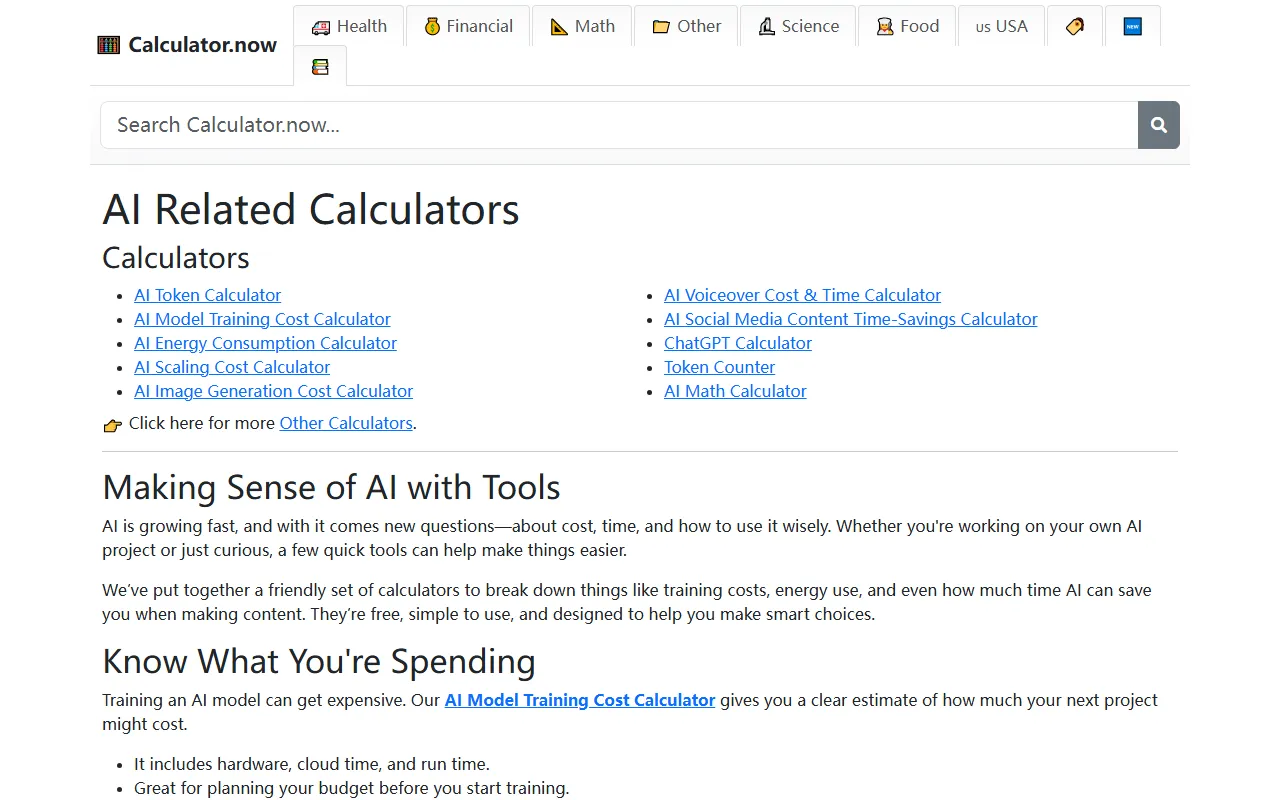This screenshot has width=1280, height=800.
Task: Focus the Search Calculator.now field
Action: [x=618, y=125]
